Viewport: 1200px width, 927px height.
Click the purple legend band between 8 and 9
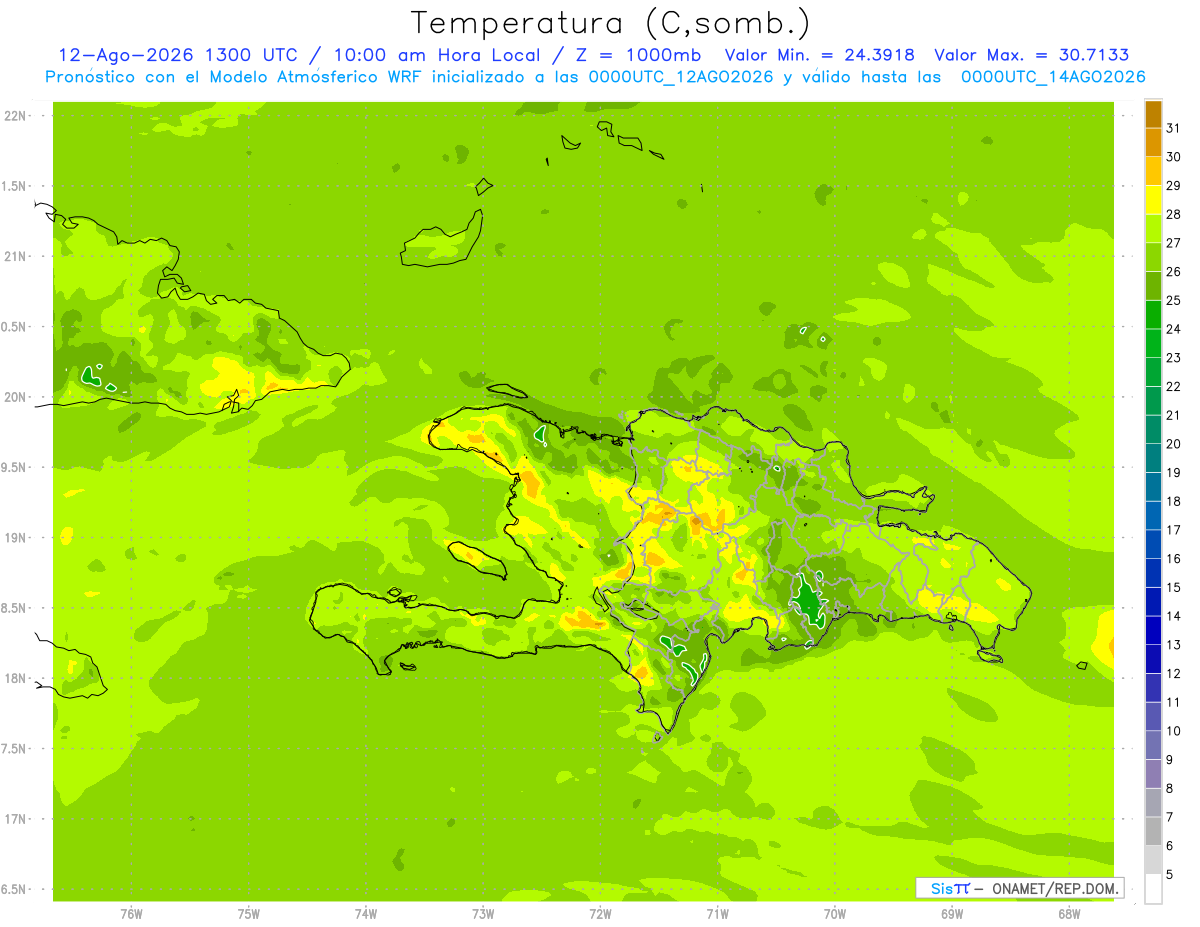click(x=1153, y=774)
